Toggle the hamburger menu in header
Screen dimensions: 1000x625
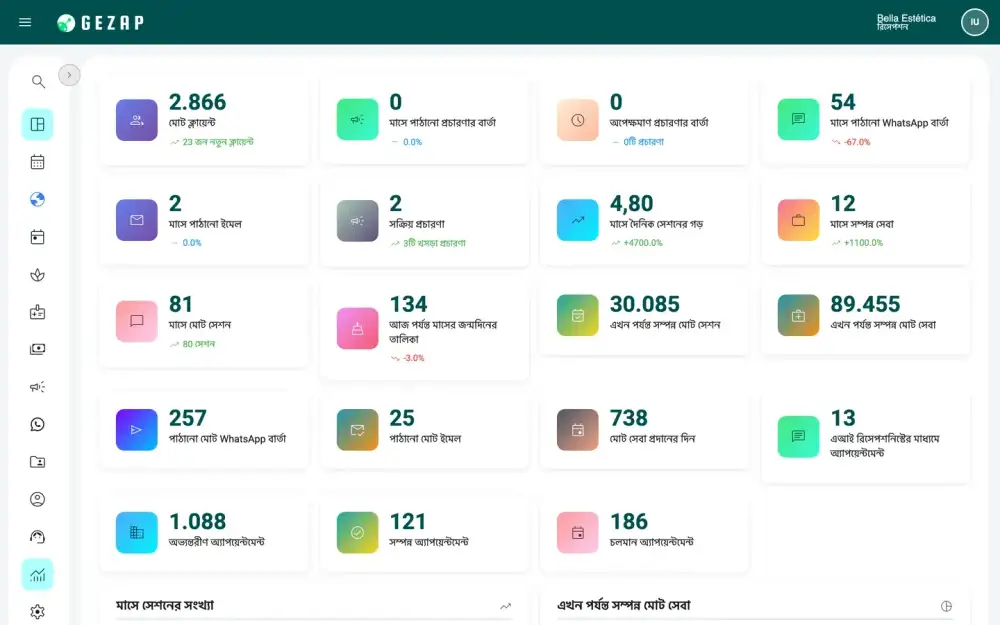25,22
